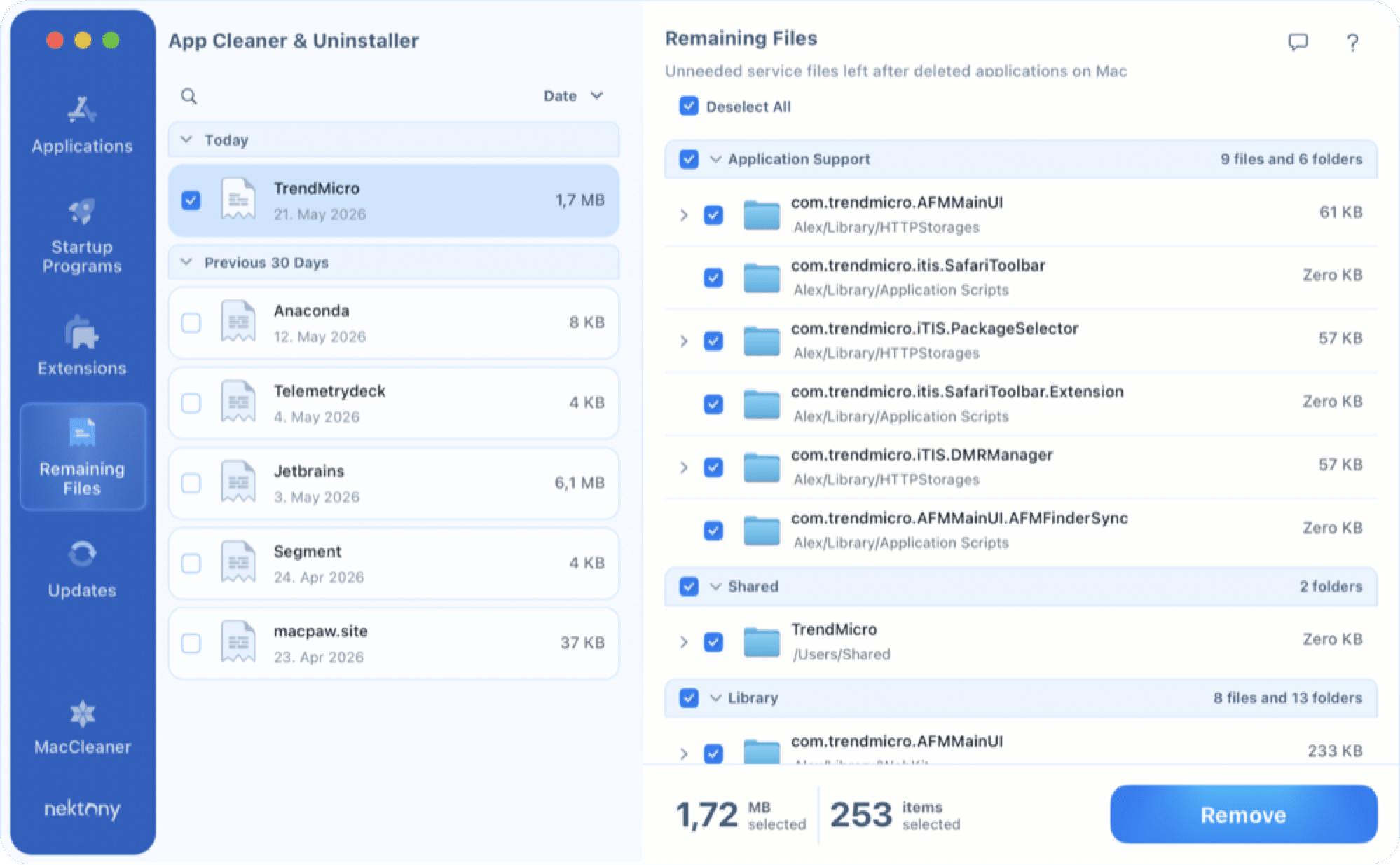Collapse the Library section
The height and width of the screenshot is (865, 1400).
[715, 698]
